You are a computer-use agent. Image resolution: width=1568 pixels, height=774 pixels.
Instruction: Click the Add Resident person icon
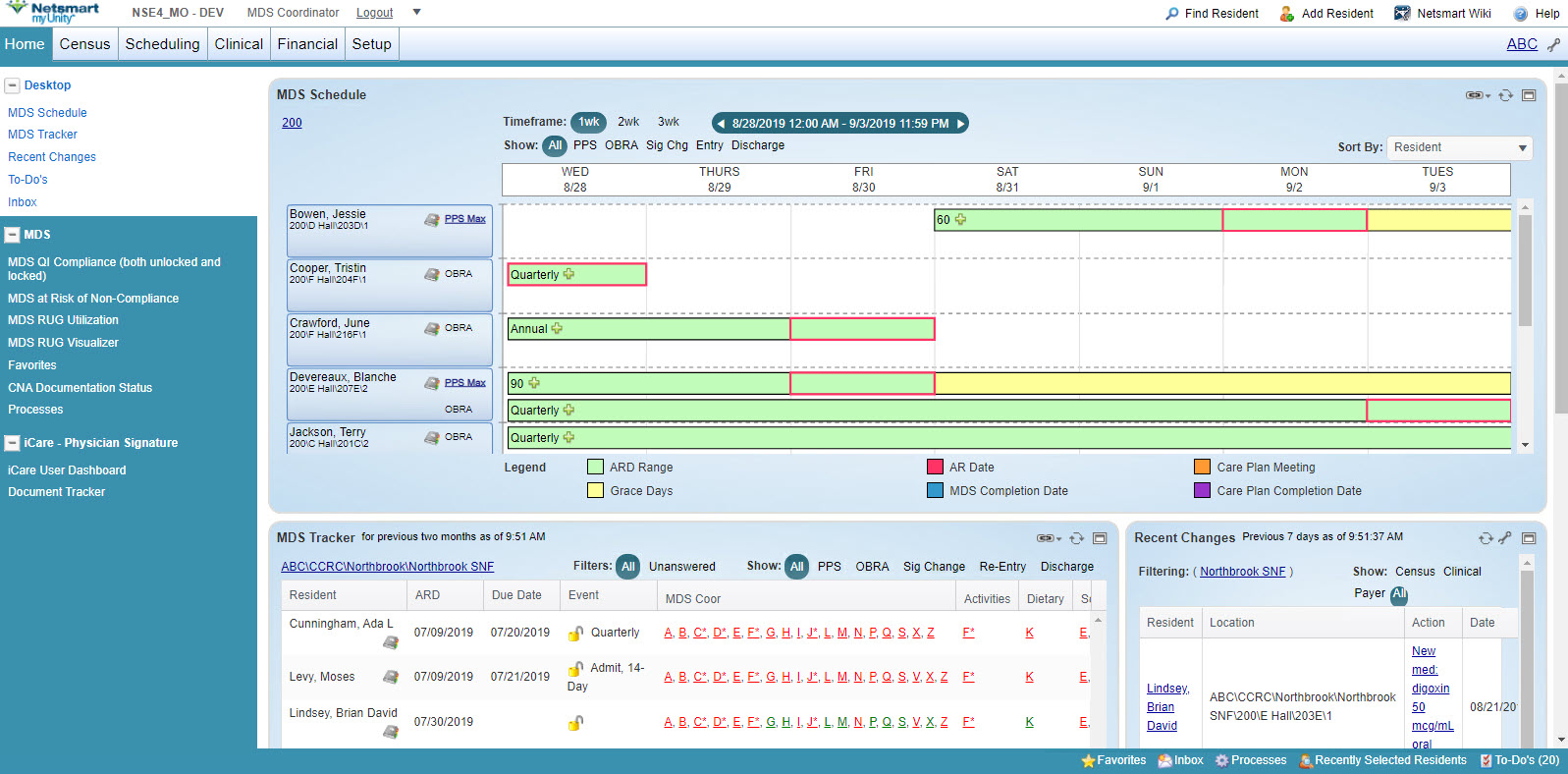[1286, 14]
